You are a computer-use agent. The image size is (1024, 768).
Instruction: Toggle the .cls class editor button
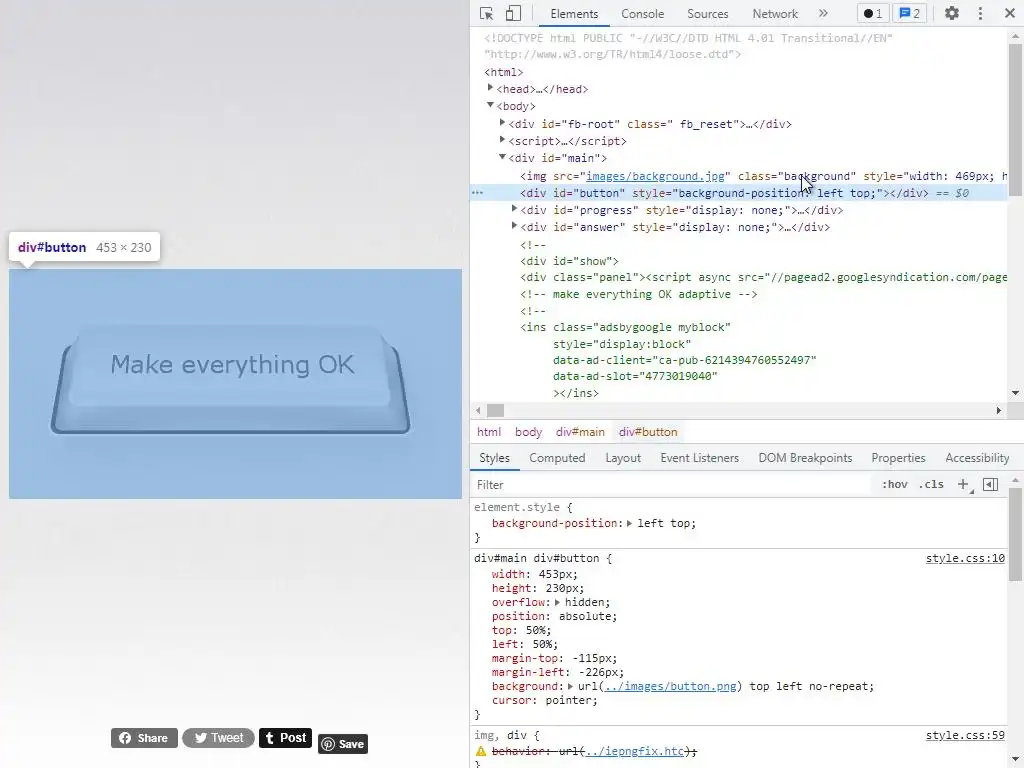pyautogui.click(x=931, y=485)
